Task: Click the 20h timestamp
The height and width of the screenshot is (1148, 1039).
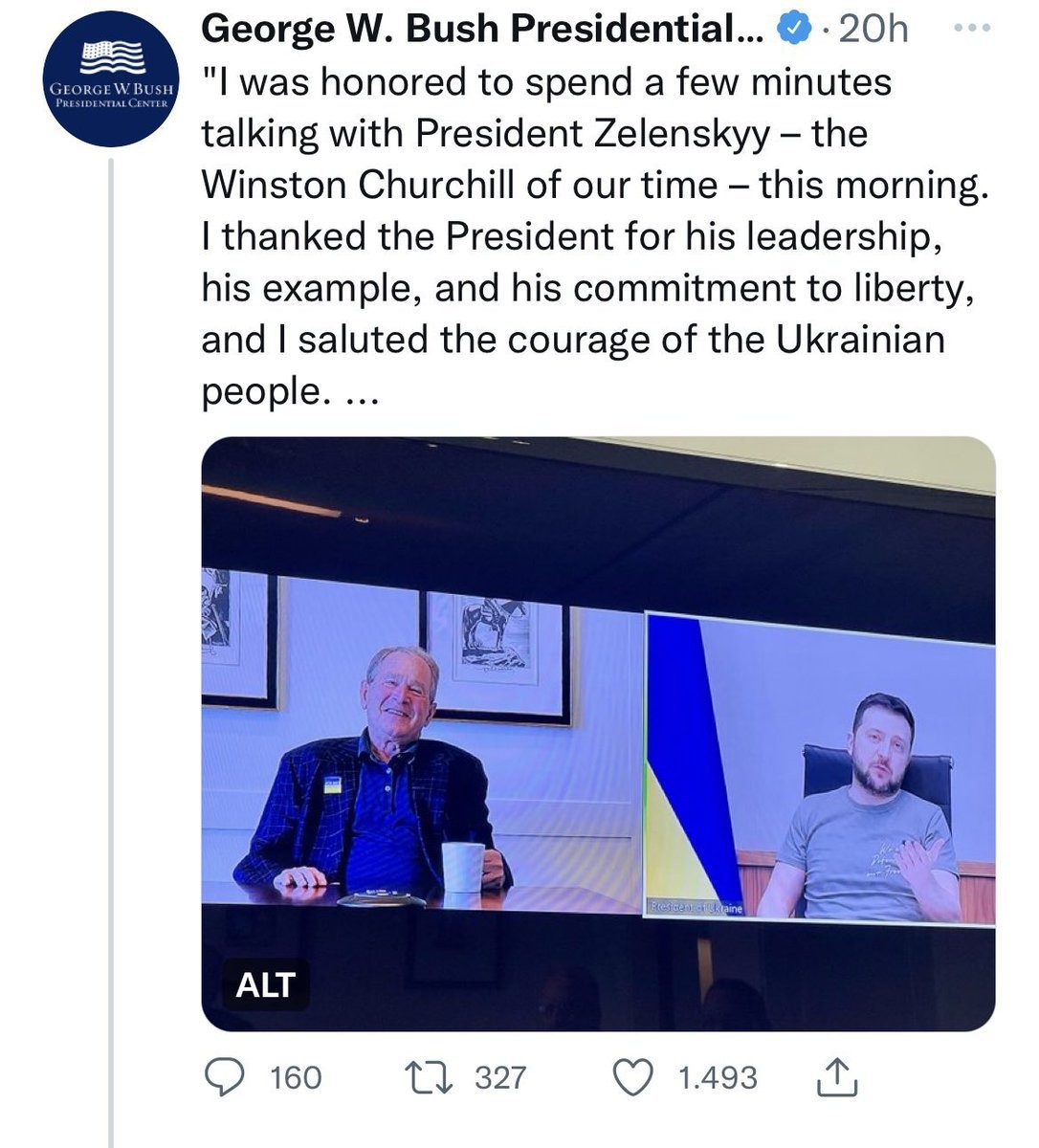Action: (872, 31)
